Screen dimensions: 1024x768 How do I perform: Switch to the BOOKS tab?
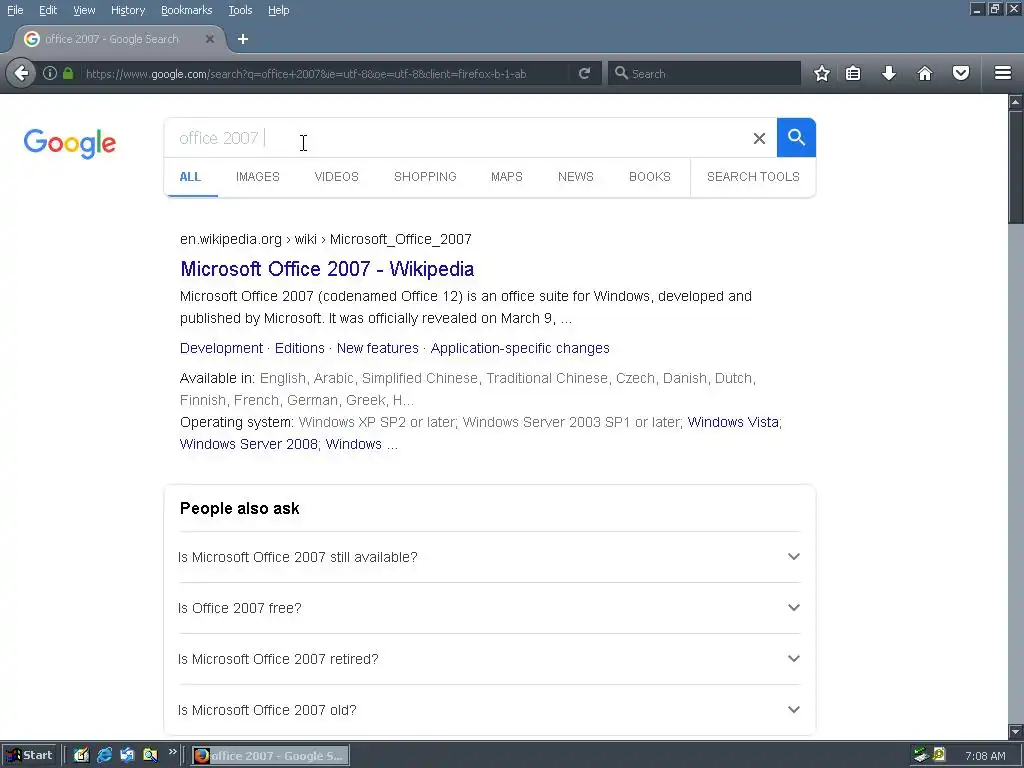[650, 177]
